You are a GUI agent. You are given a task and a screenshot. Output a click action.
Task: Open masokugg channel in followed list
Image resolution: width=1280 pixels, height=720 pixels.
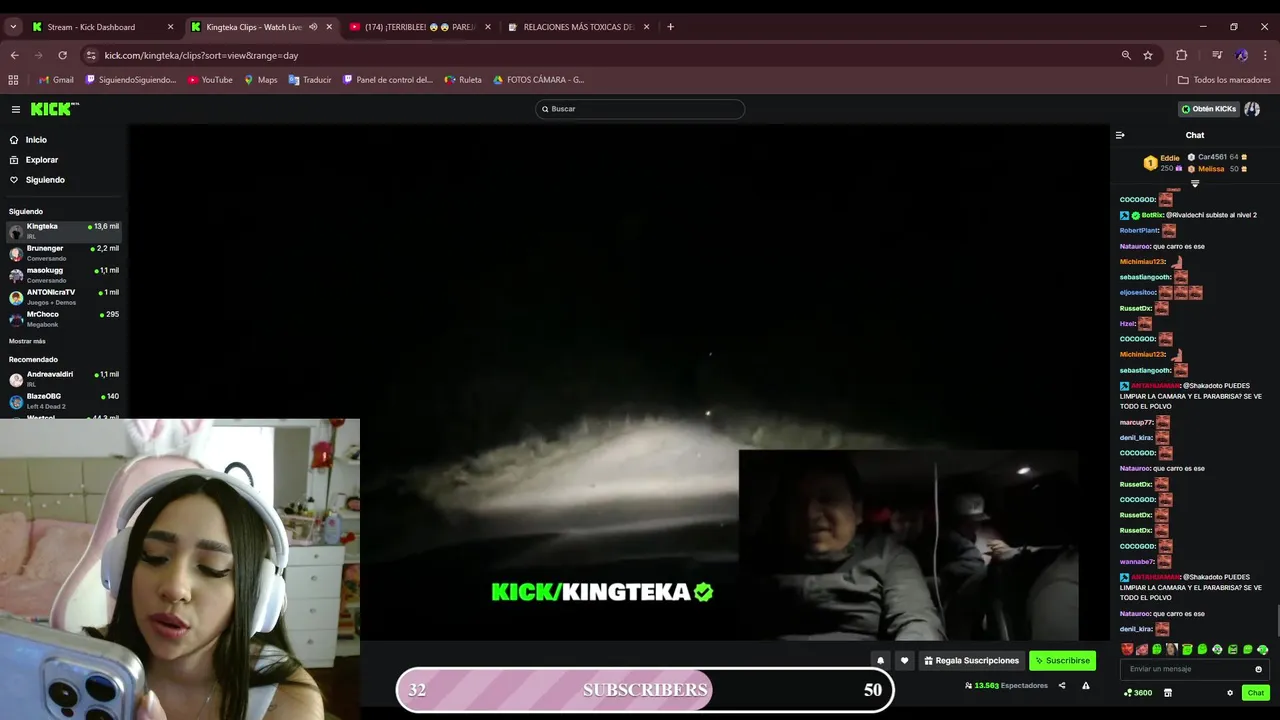coord(64,275)
